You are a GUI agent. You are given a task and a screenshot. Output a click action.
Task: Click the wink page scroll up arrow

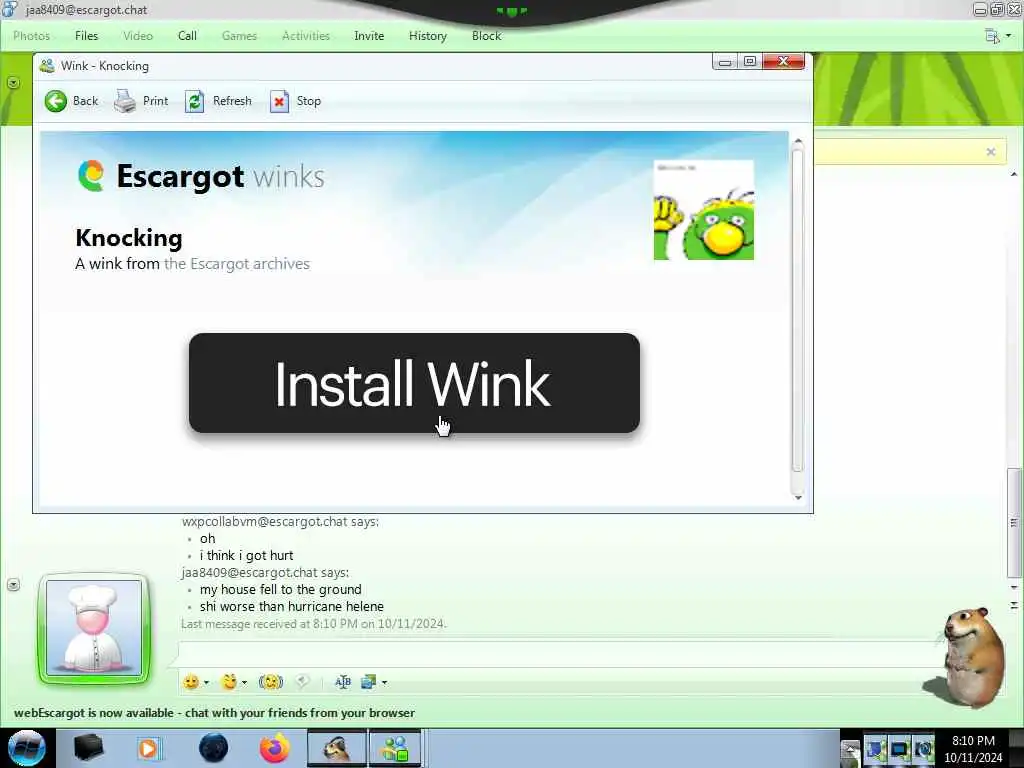coord(798,141)
